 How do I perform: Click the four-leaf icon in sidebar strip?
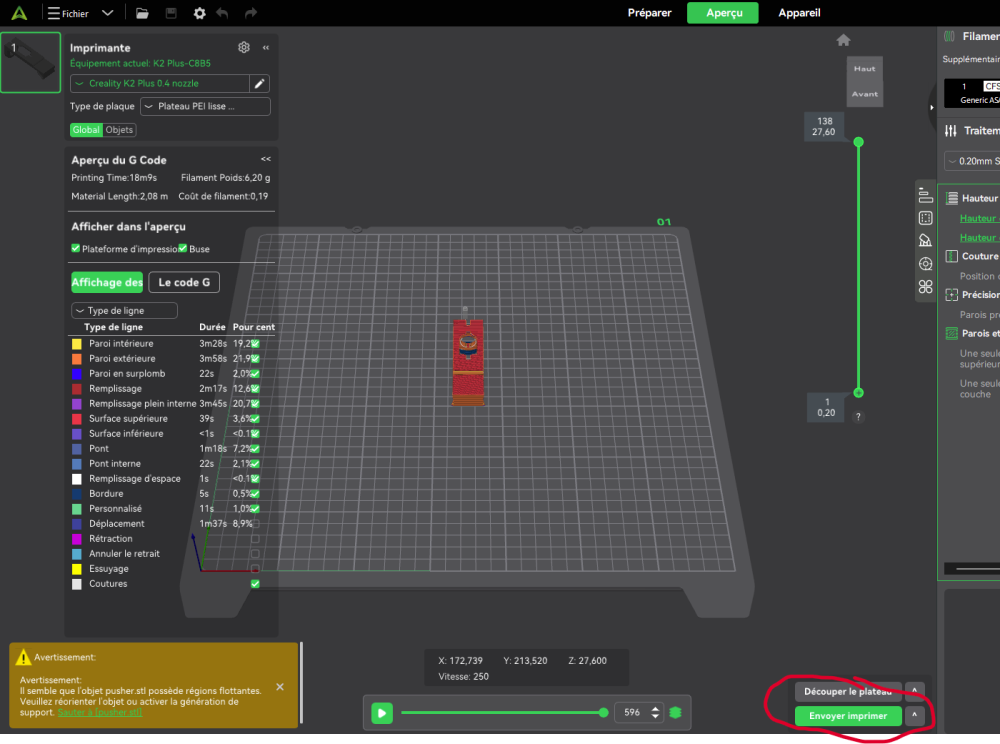(925, 286)
